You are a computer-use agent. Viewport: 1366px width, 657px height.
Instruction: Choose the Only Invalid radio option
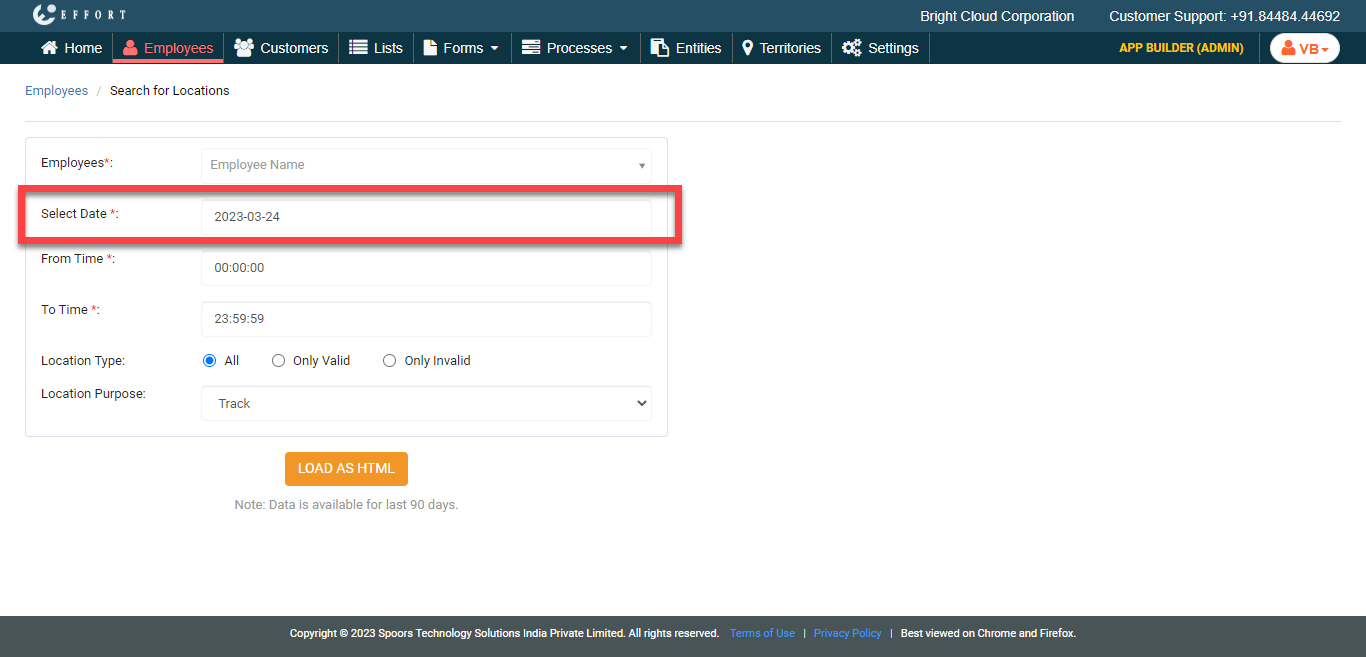point(390,361)
